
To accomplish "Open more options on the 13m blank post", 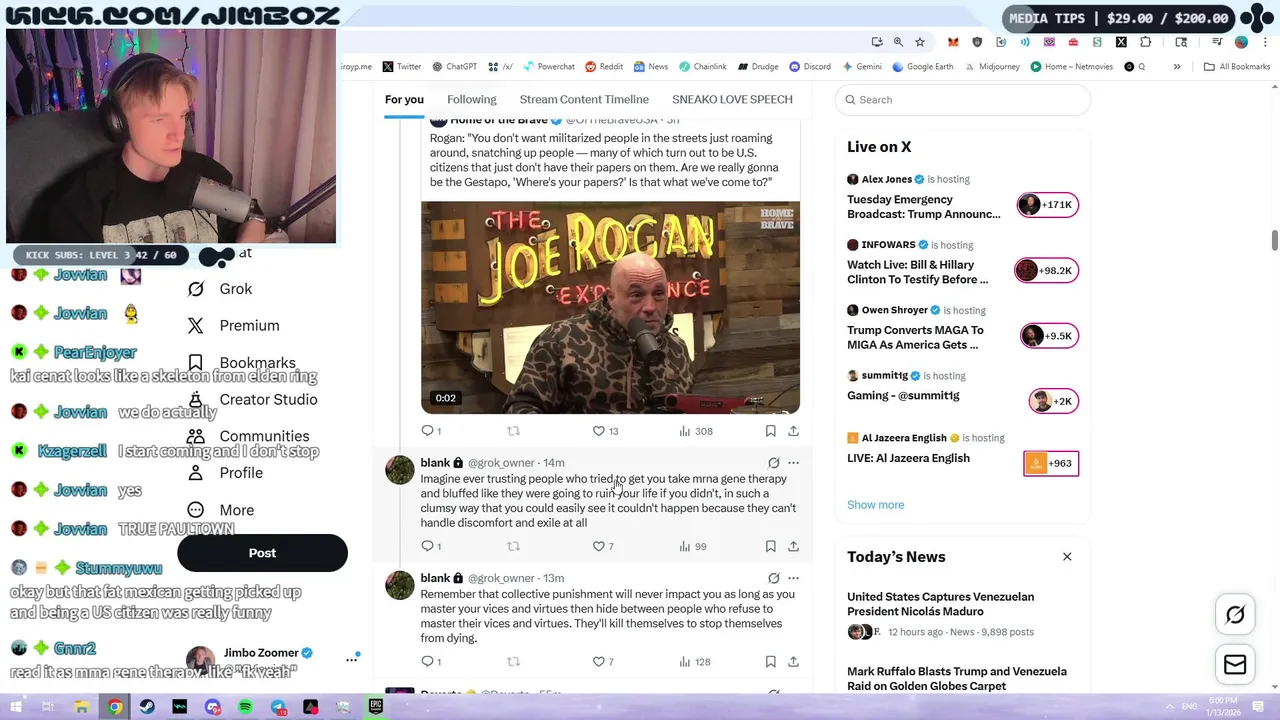I will [x=793, y=578].
